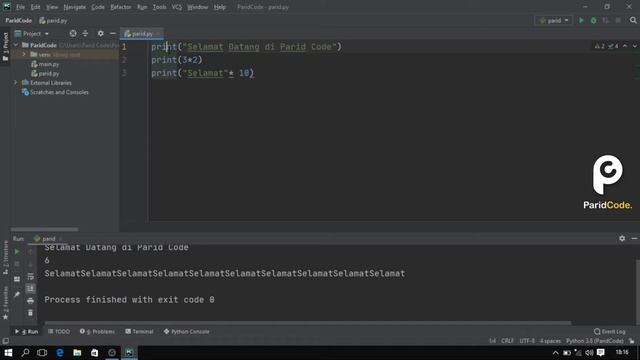Click the Windows Start button
This screenshot has height=360, width=640.
[x=8, y=353]
